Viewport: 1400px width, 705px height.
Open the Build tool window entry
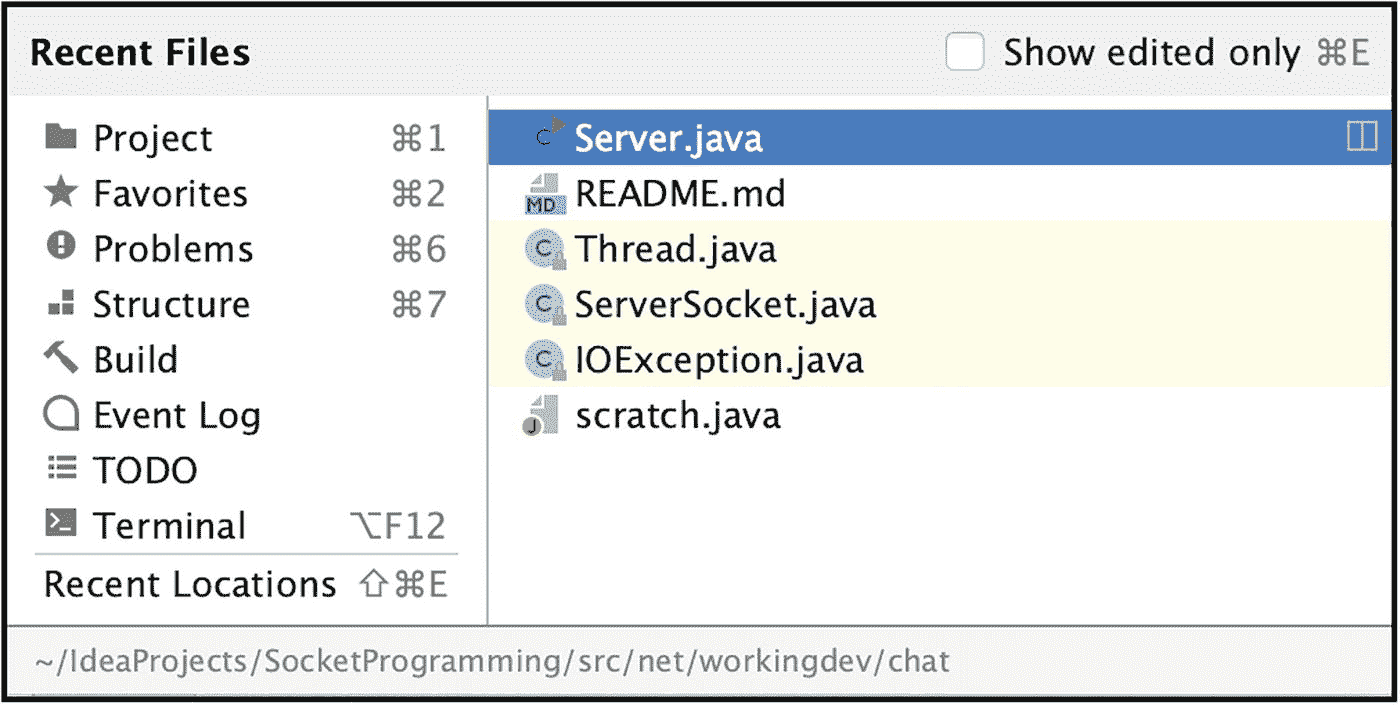point(246,358)
